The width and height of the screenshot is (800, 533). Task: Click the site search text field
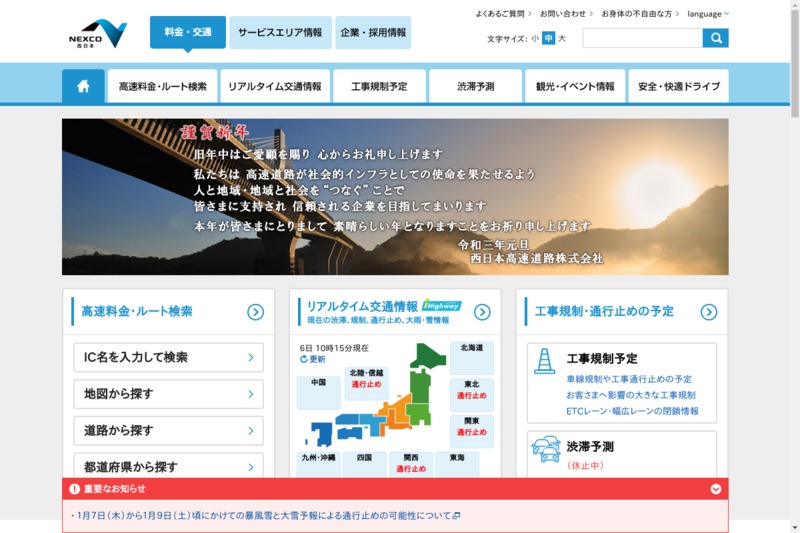click(x=642, y=38)
